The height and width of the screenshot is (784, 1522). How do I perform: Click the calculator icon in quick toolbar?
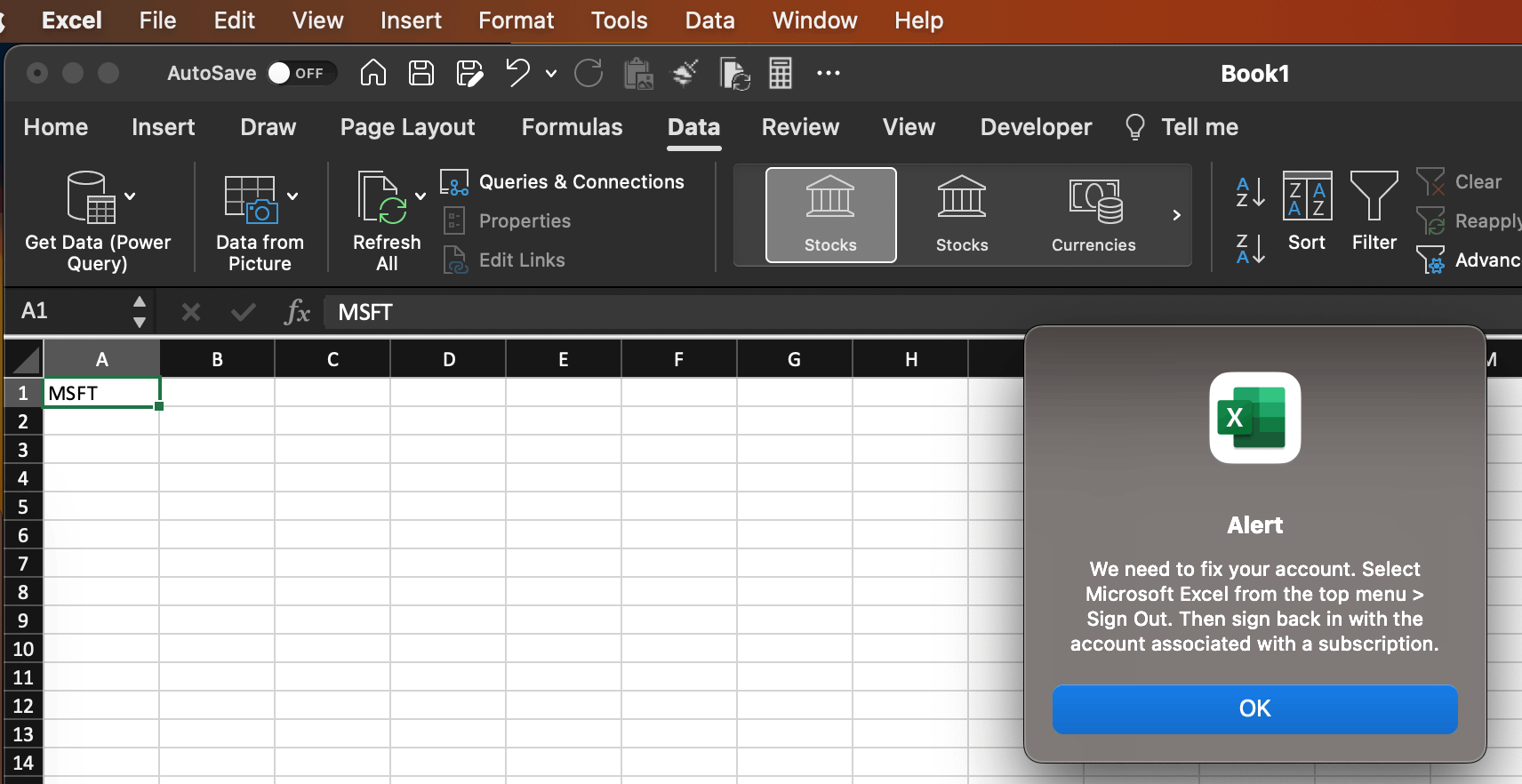781,73
